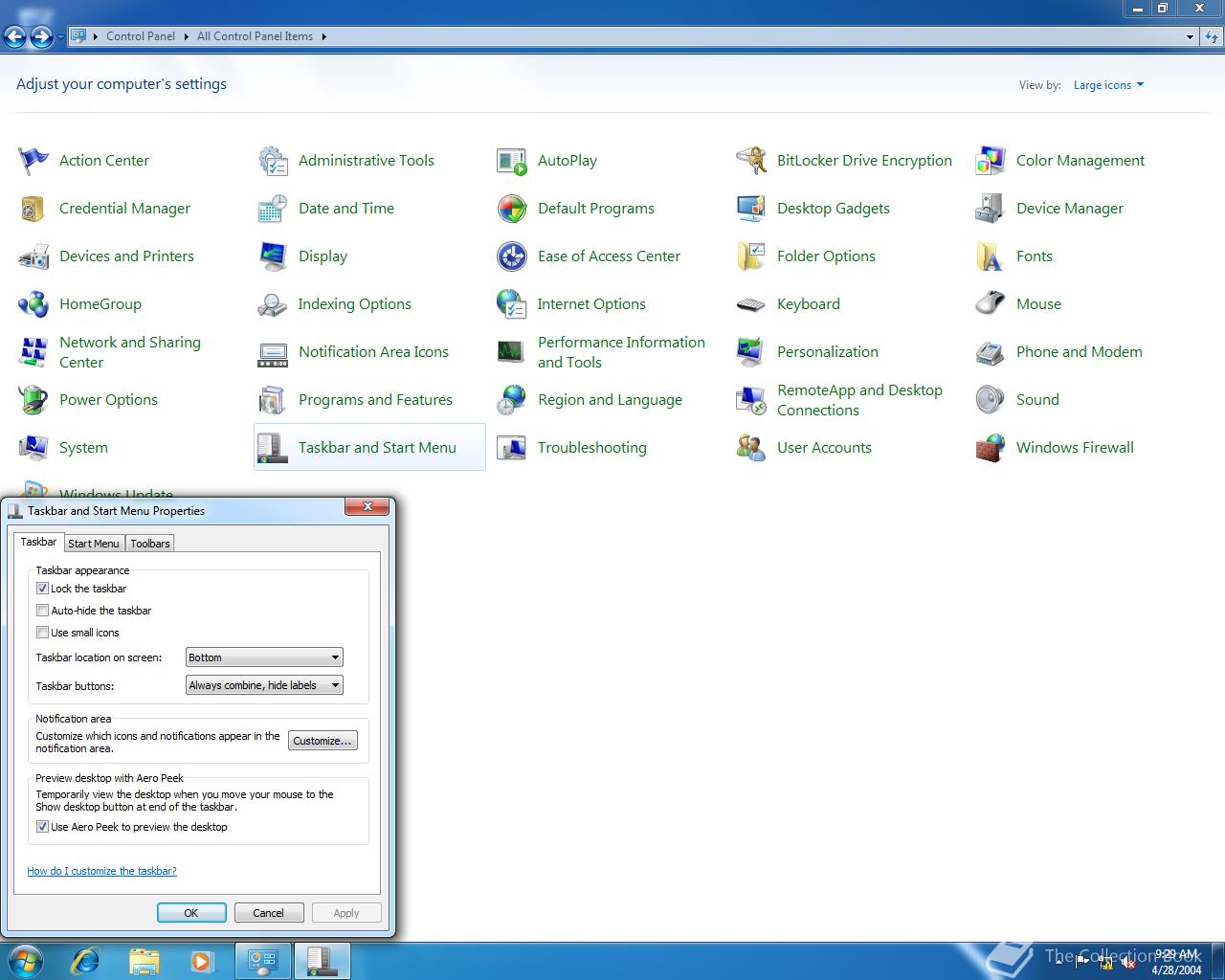Open the Folder Options icon
The image size is (1225, 980).
tap(751, 256)
